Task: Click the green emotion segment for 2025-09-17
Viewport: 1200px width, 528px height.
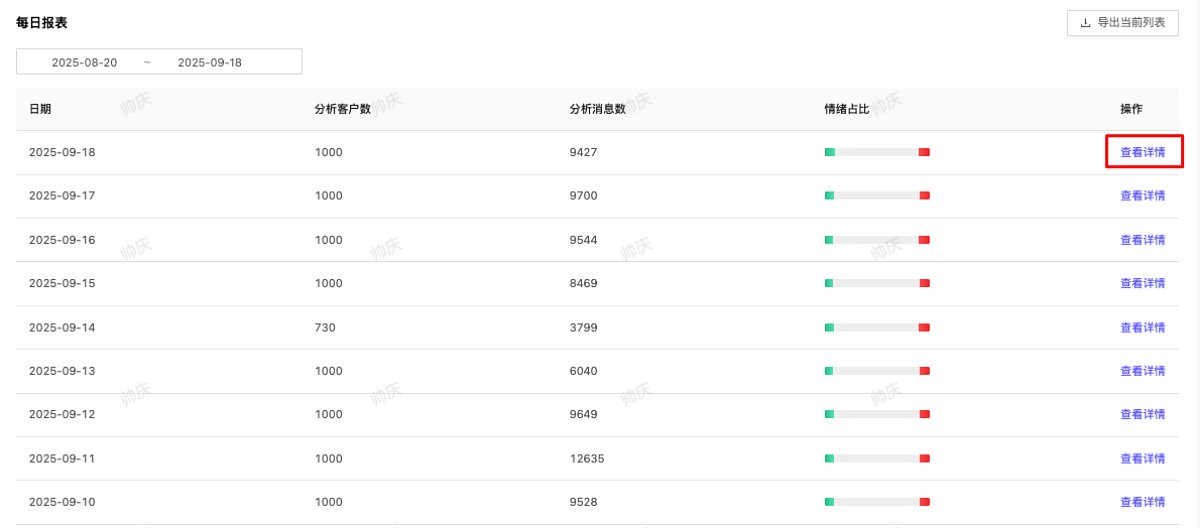Action: pyautogui.click(x=829, y=196)
